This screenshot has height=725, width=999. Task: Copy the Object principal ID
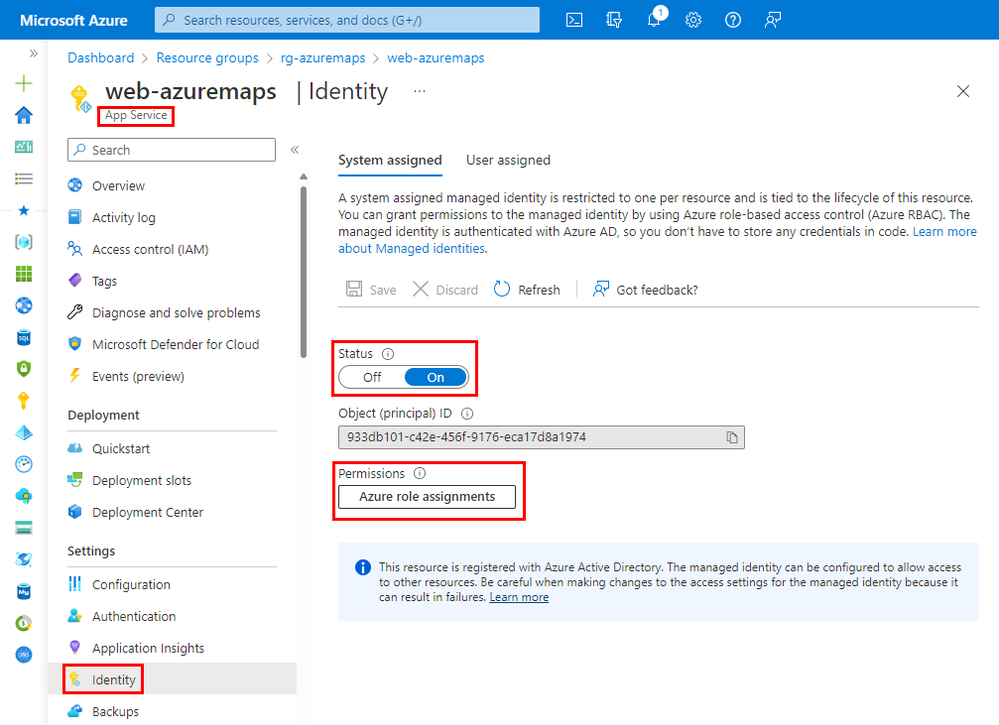tap(732, 437)
